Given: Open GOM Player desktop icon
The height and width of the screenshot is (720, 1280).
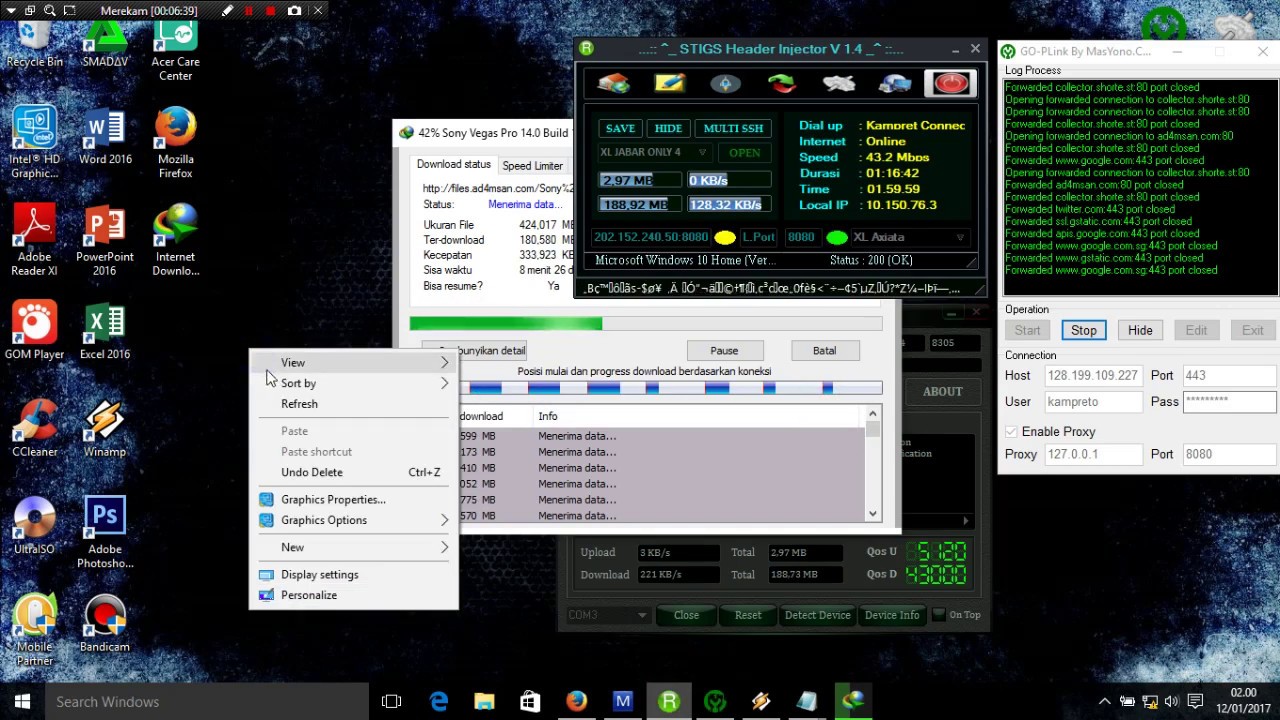Looking at the screenshot, I should pos(35,331).
